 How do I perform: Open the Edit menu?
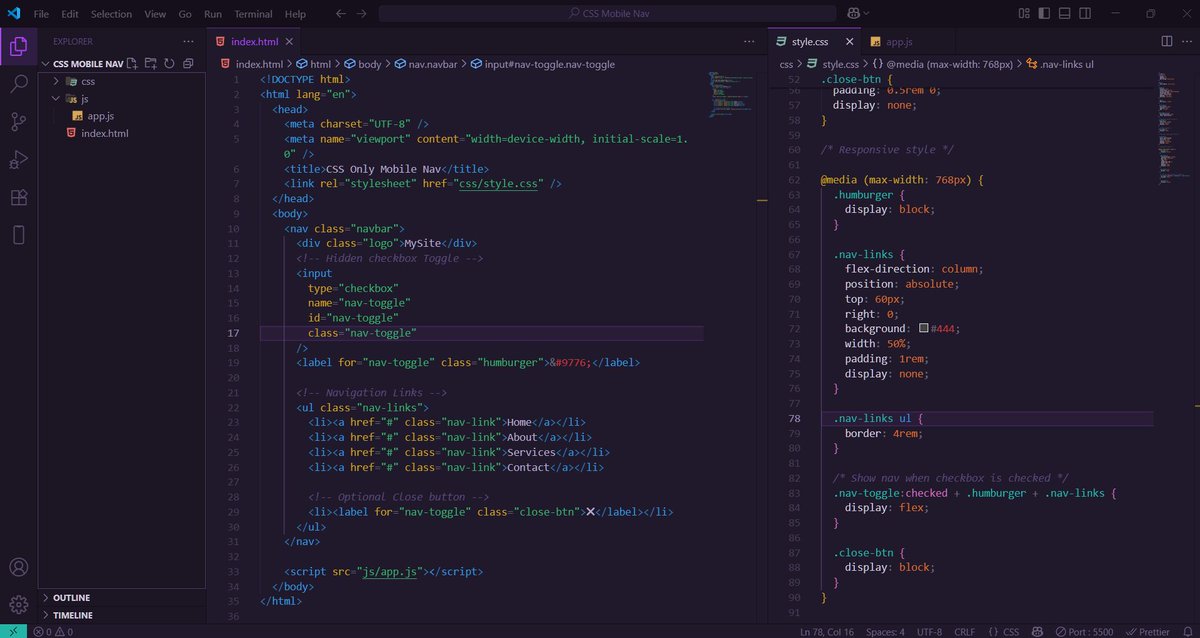click(x=70, y=14)
